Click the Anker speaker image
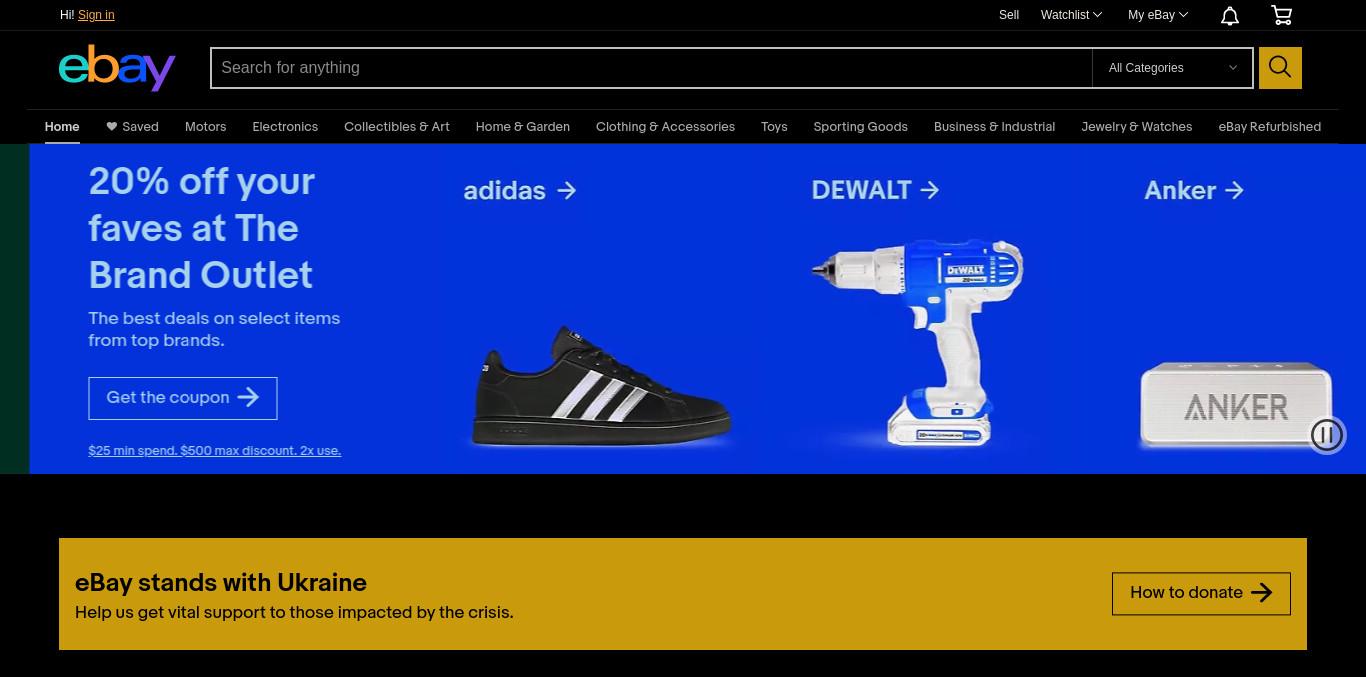The image size is (1366, 677). click(1236, 405)
